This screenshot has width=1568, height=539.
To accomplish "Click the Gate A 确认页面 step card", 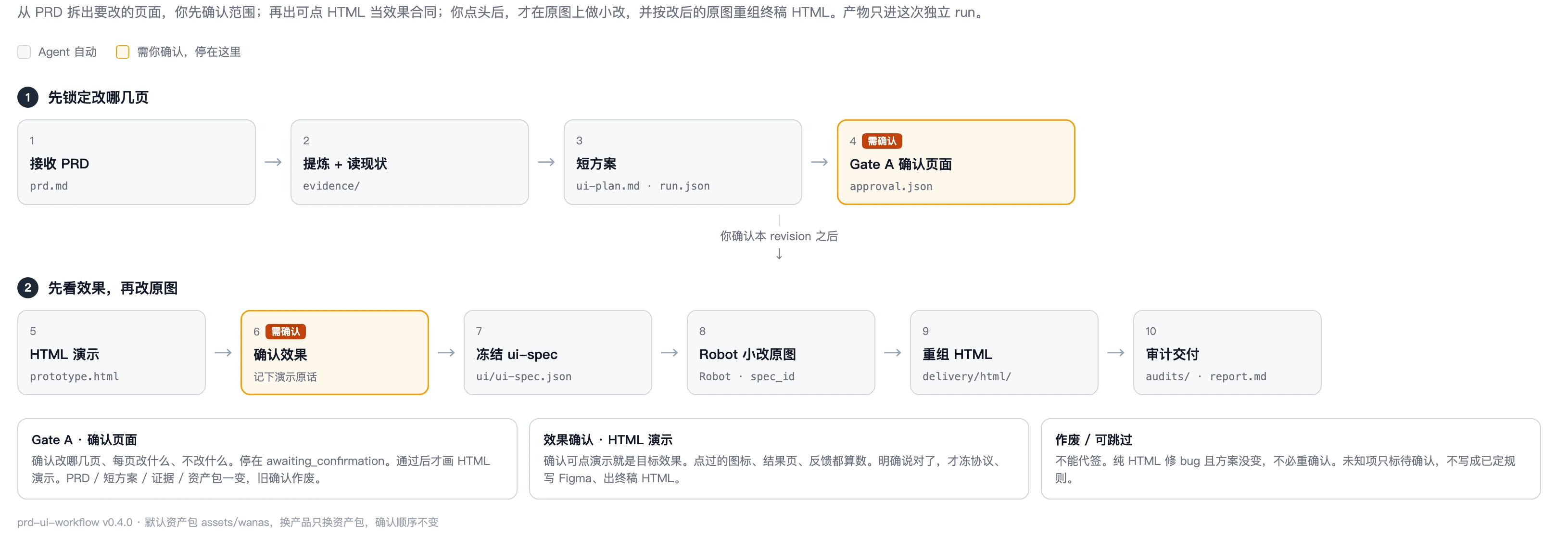I will click(x=956, y=162).
